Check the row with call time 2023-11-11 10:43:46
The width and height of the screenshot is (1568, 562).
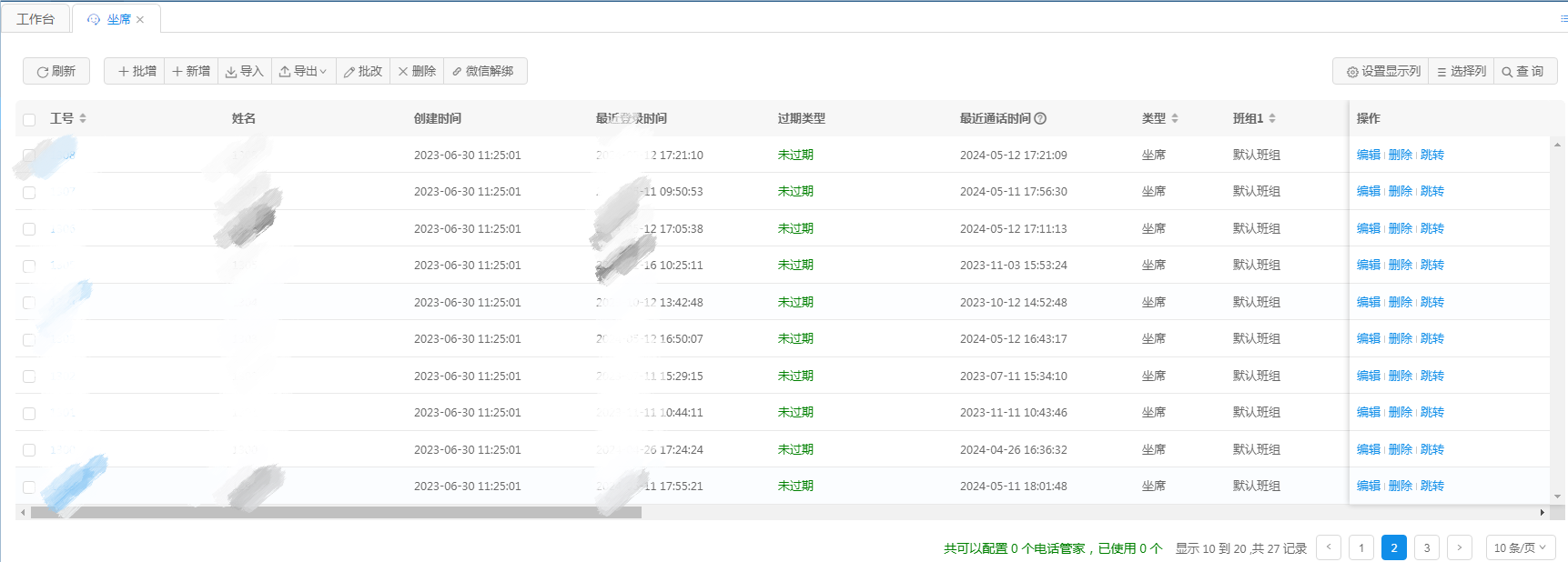click(x=29, y=413)
